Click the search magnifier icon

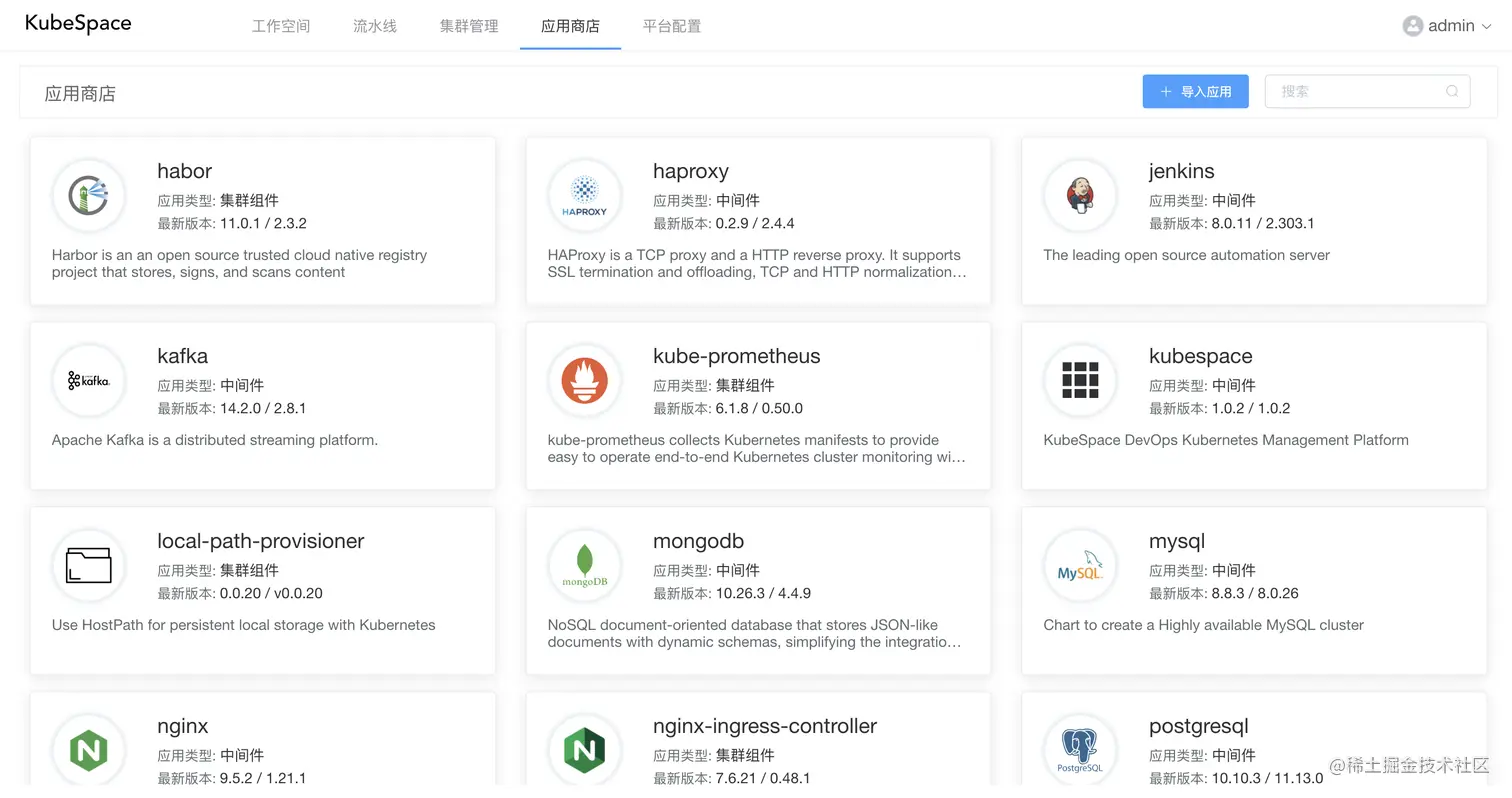tap(1451, 91)
